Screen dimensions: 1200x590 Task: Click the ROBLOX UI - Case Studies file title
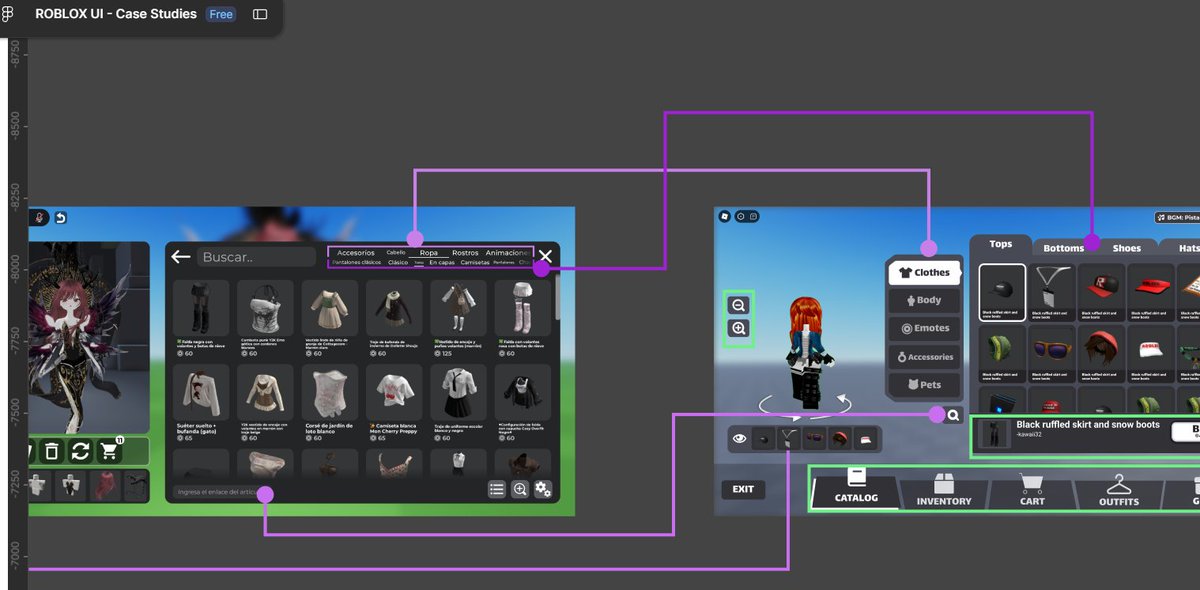pos(116,15)
